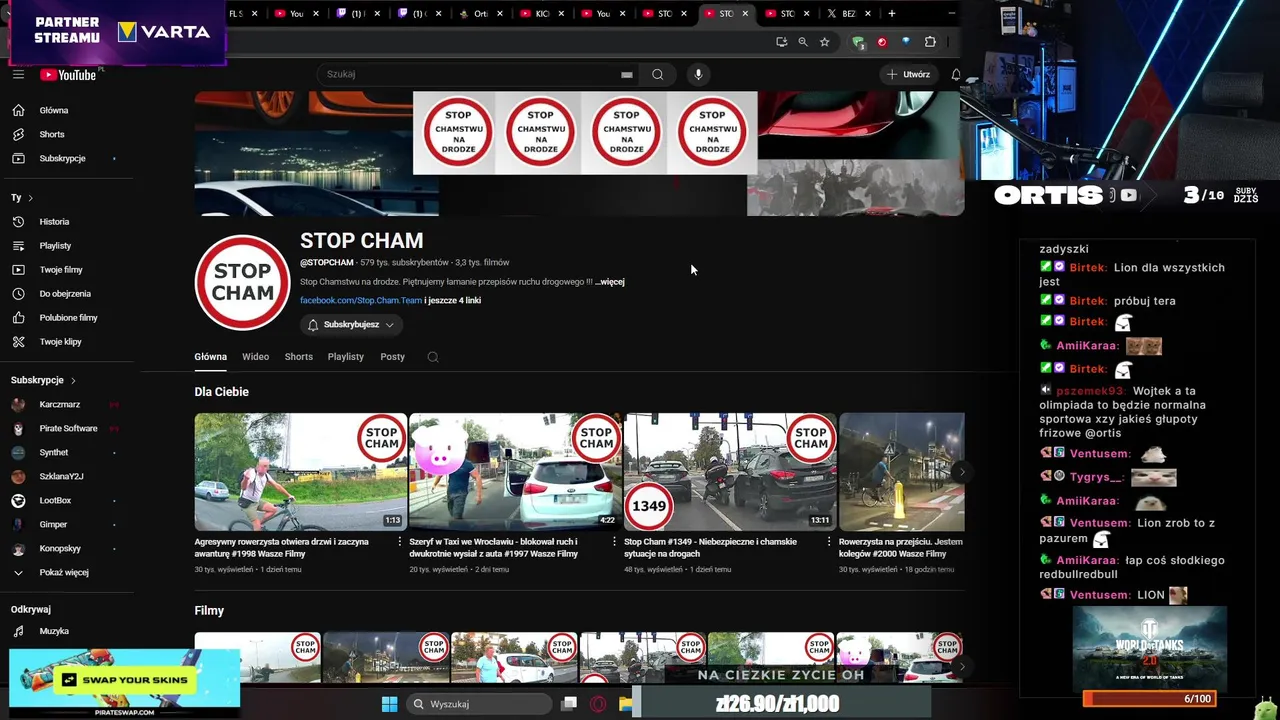Image resolution: width=1280 pixels, height=720 pixels.
Task: Open the facebook.com/Stop.Cham.Team link
Action: click(361, 301)
